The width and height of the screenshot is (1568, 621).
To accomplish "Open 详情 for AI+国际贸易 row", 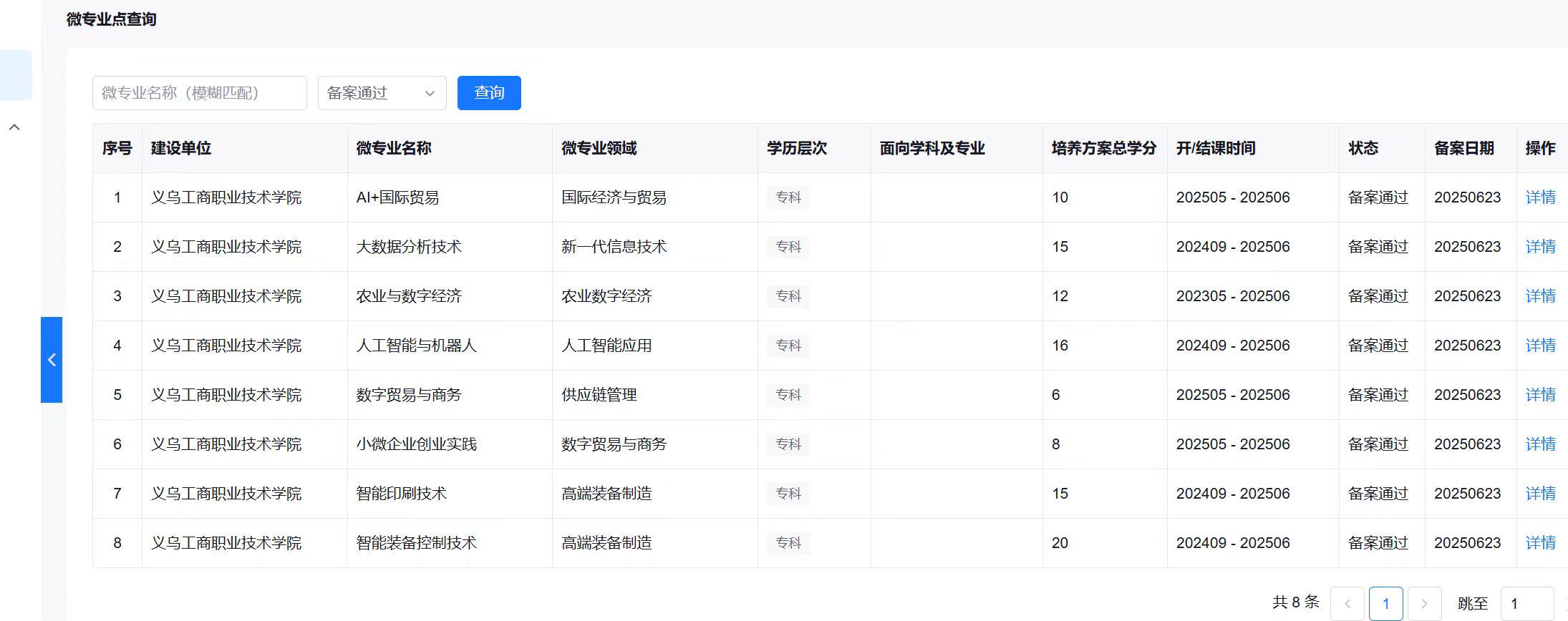I will 1540,197.
